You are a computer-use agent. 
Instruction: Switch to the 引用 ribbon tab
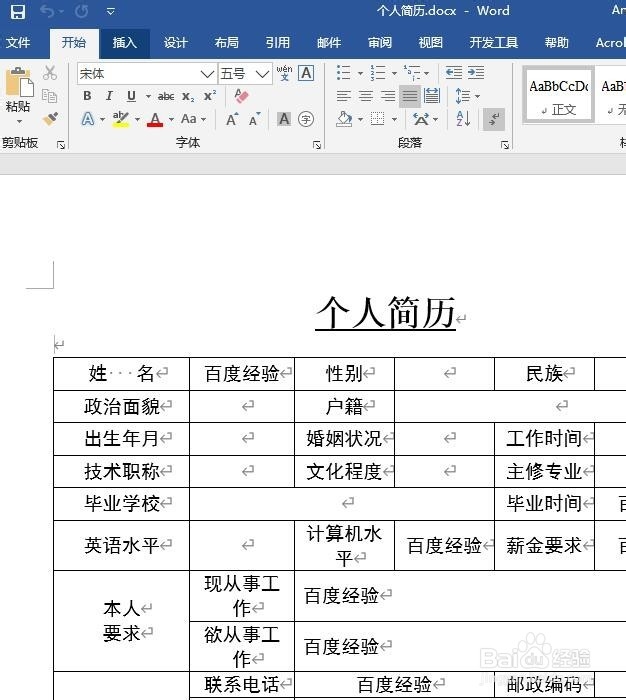click(278, 43)
